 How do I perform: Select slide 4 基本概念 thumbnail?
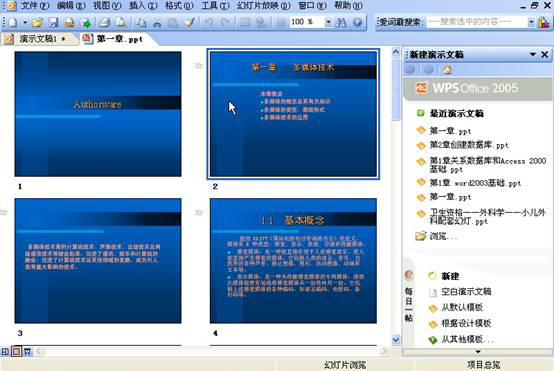click(x=293, y=261)
